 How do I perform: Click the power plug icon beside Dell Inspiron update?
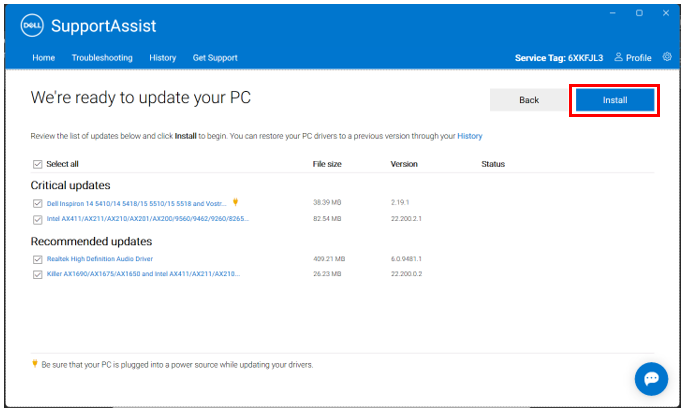coord(235,202)
